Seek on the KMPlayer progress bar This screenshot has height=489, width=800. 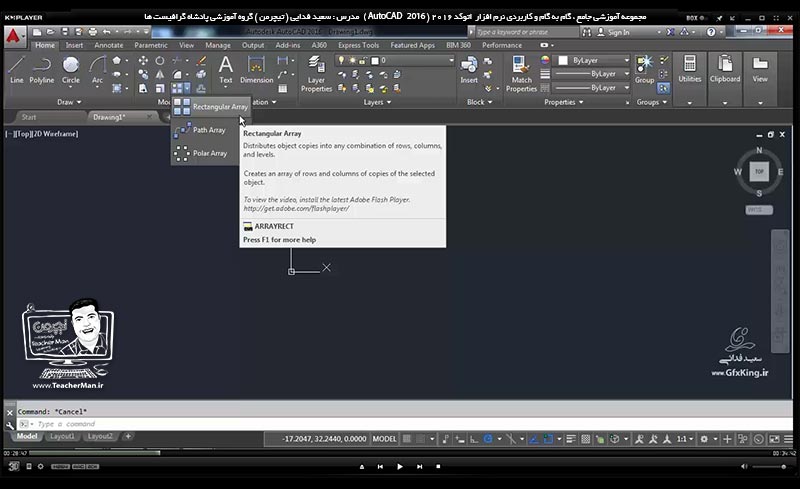coord(401,453)
